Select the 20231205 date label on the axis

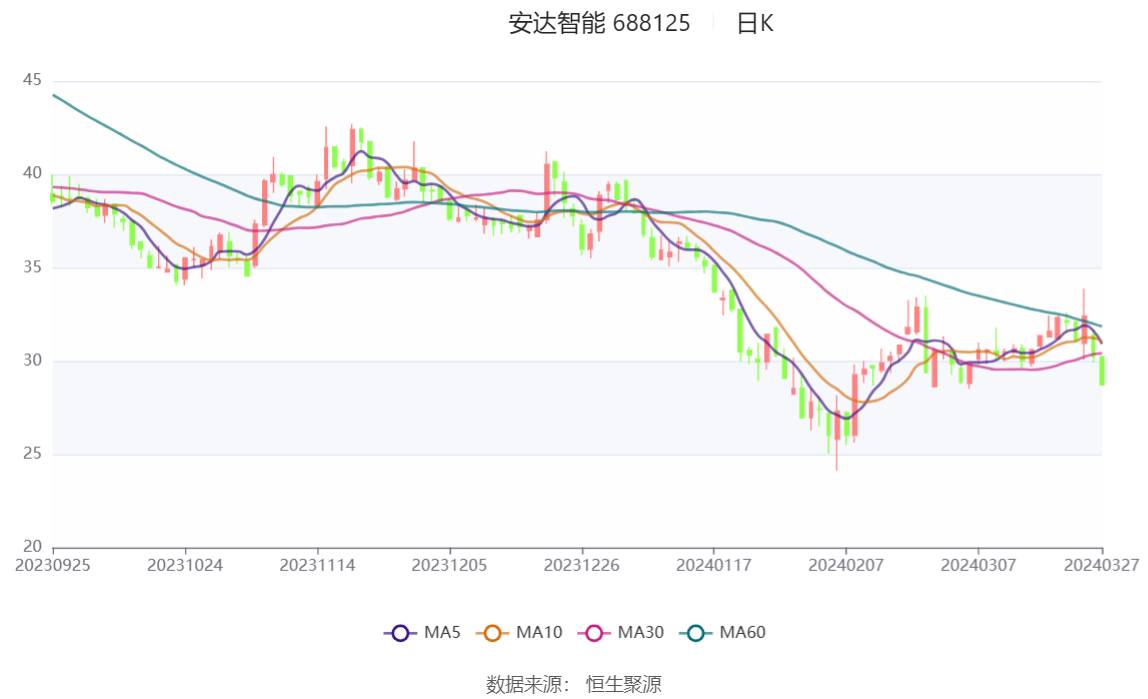tap(450, 565)
